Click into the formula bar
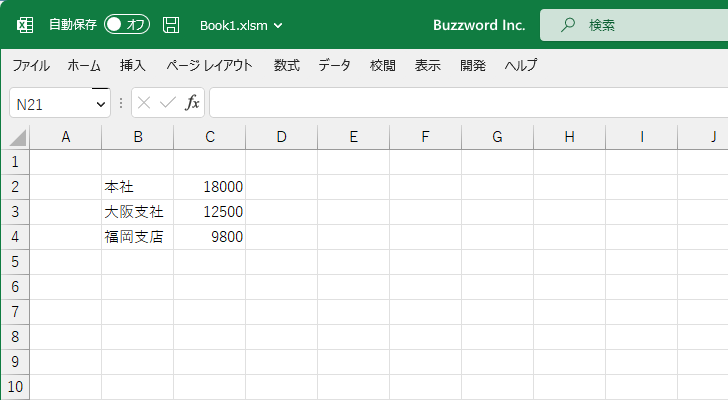The height and width of the screenshot is (400, 728). (468, 103)
